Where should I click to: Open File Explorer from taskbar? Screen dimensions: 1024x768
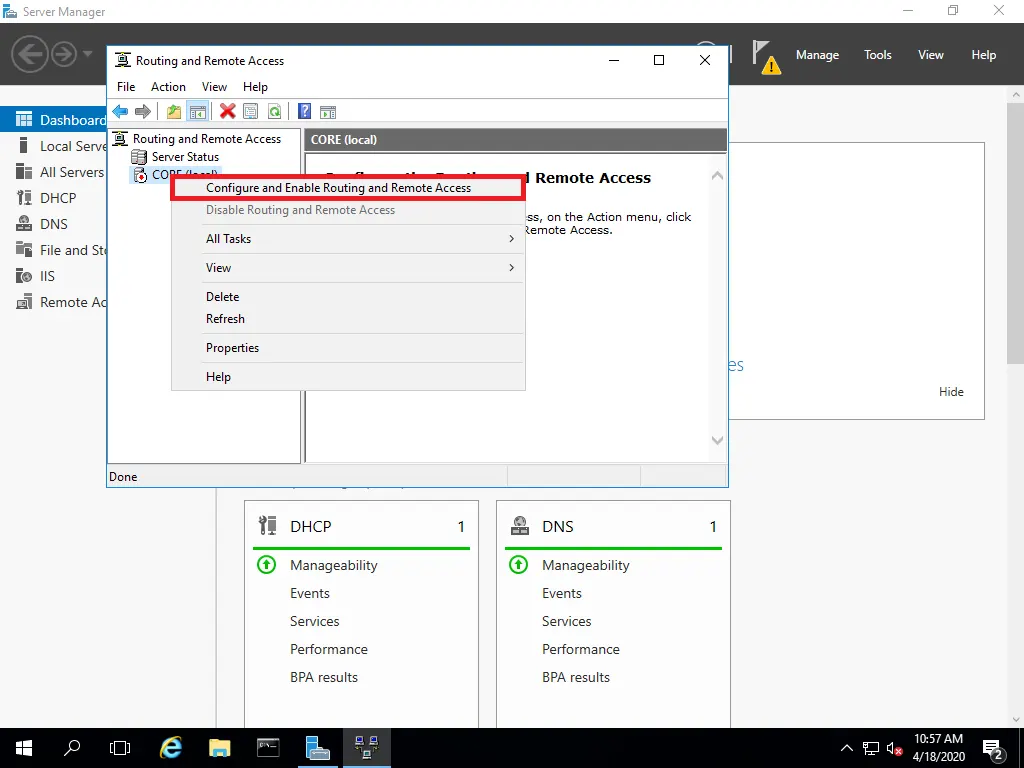[219, 748]
